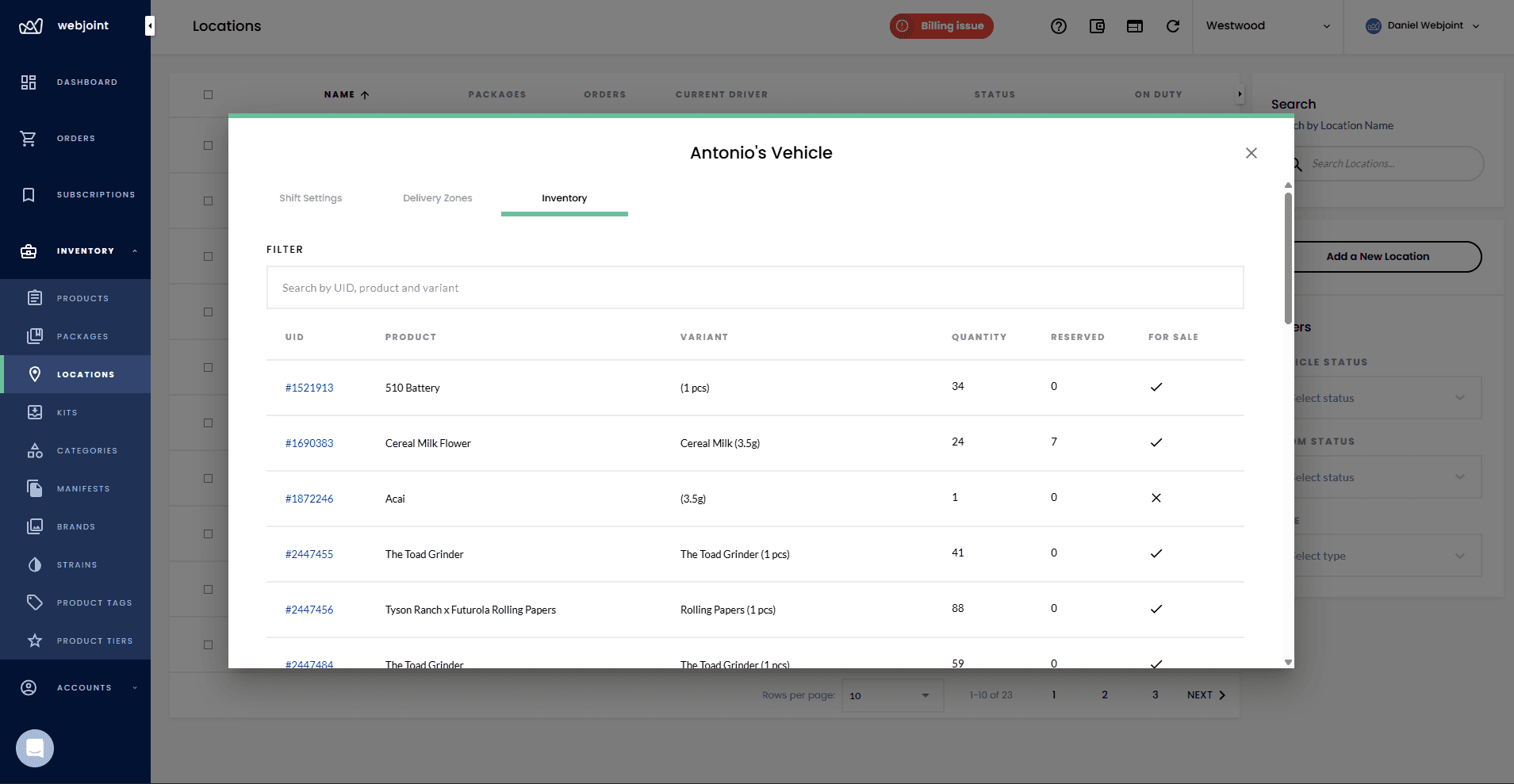This screenshot has width=1514, height=784.
Task: Check the first location row checkbox
Action: [x=208, y=145]
